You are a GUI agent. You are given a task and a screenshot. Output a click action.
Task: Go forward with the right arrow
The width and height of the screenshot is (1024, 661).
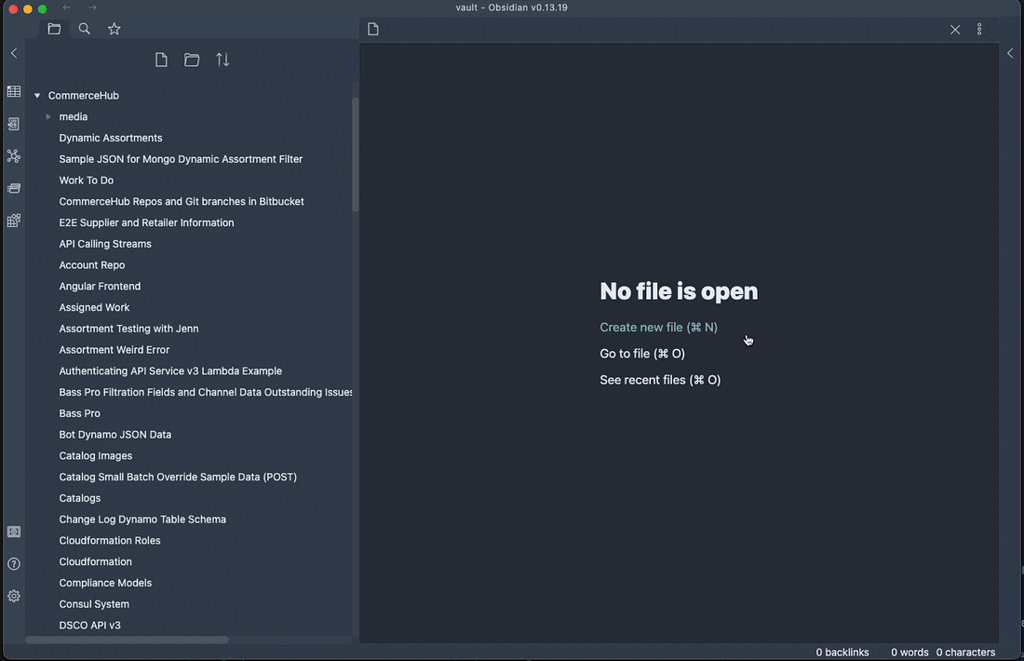pyautogui.click(x=92, y=7)
